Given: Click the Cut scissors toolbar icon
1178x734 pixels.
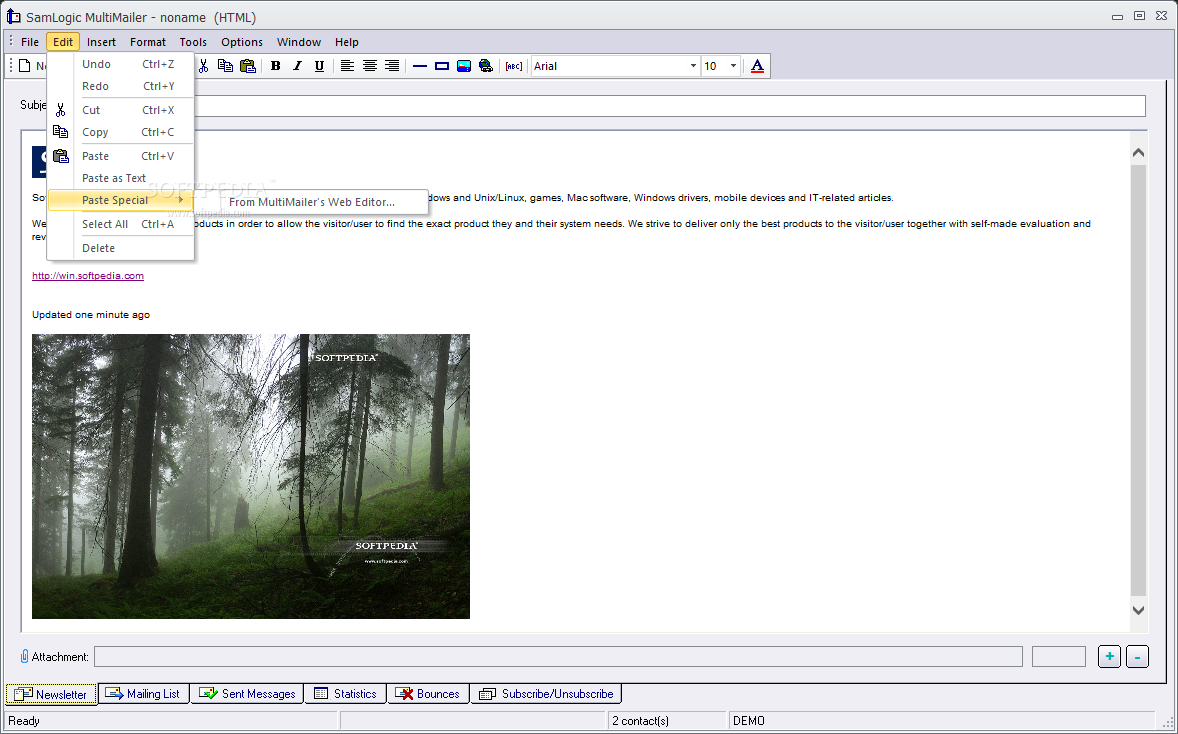Looking at the screenshot, I should pos(203,66).
